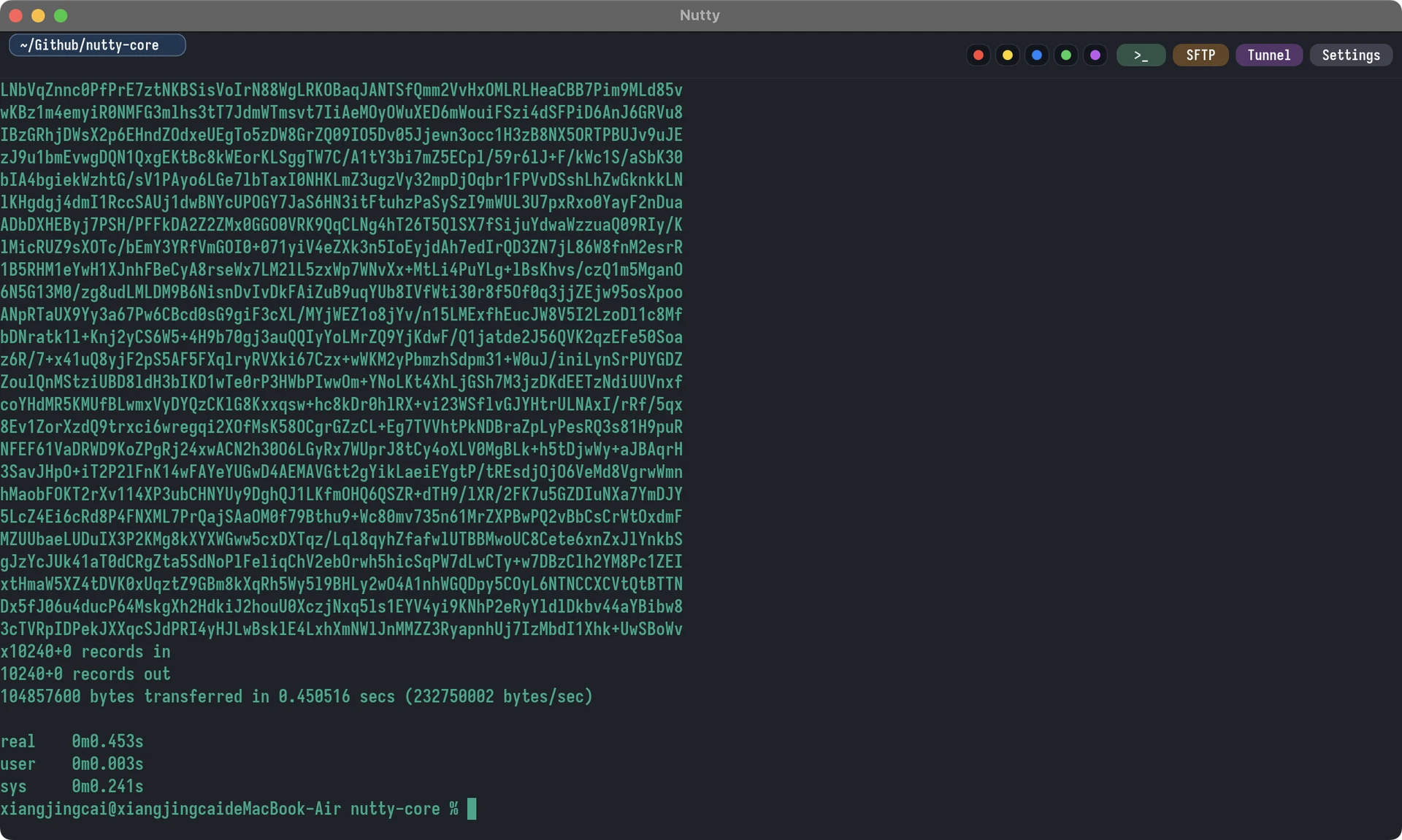
Task: Click the 'sys 0m0.241s' timing line
Action: pyautogui.click(x=72, y=787)
